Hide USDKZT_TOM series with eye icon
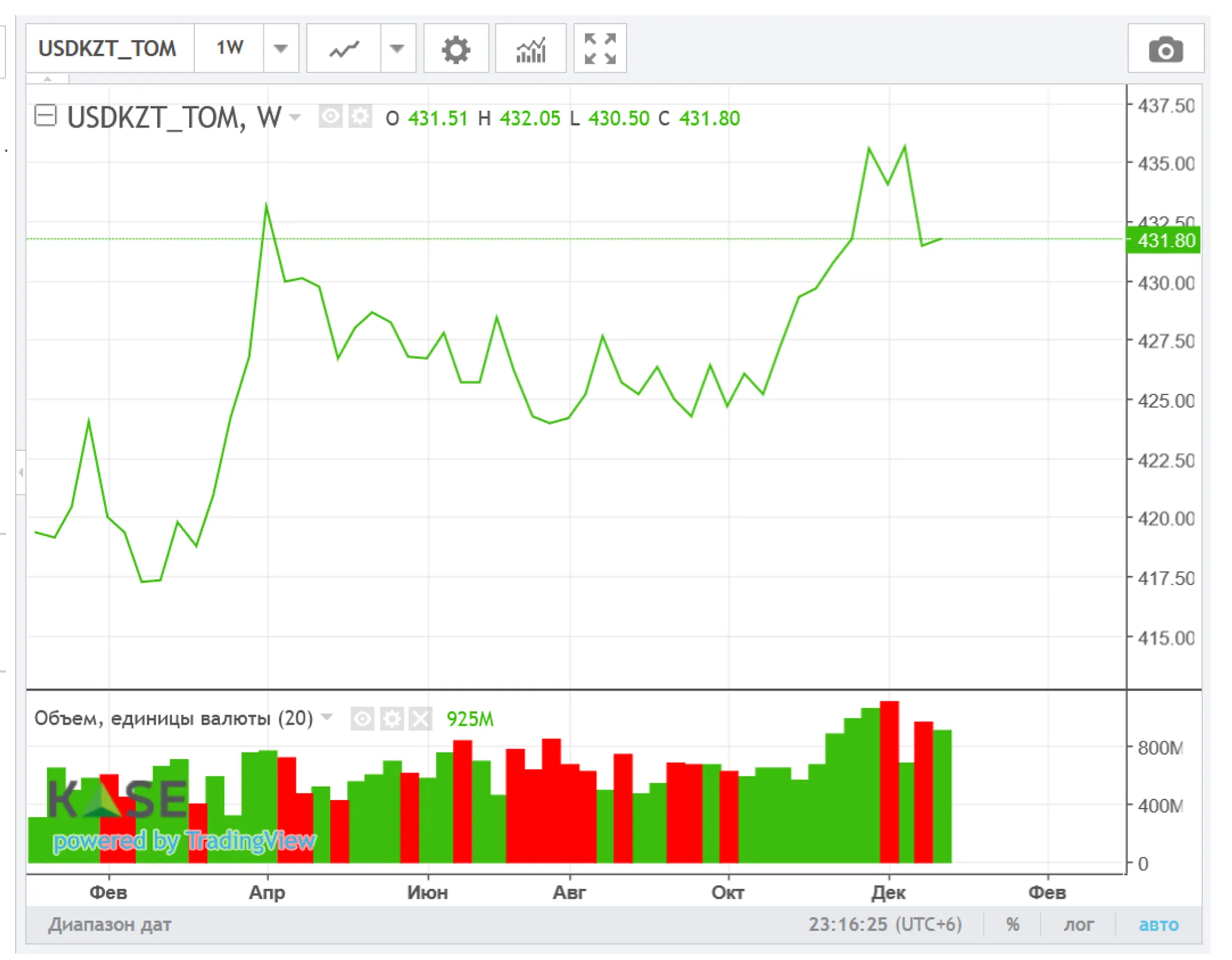The image size is (1232, 960). click(330, 117)
